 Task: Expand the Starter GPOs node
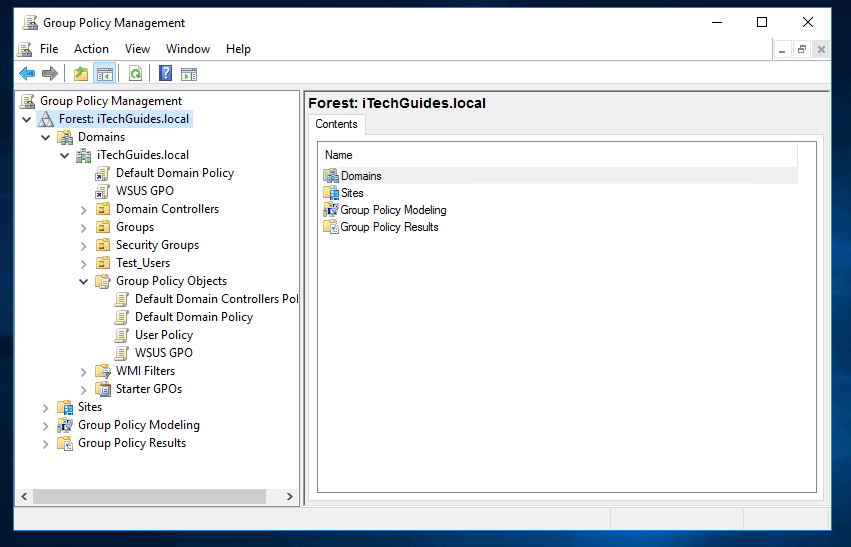(x=84, y=390)
